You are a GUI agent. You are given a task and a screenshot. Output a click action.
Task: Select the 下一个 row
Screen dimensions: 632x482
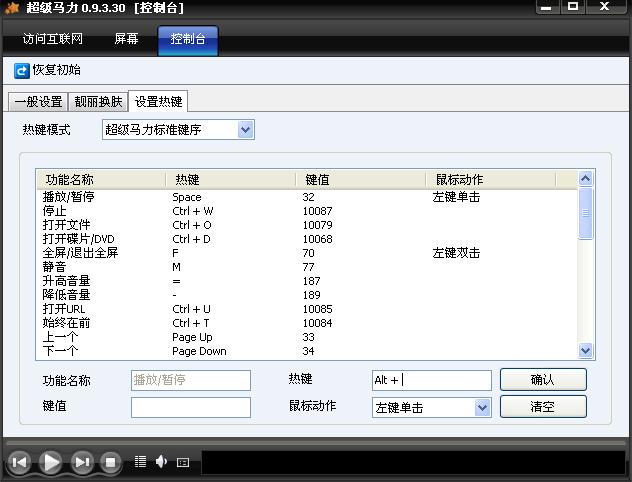[306, 351]
